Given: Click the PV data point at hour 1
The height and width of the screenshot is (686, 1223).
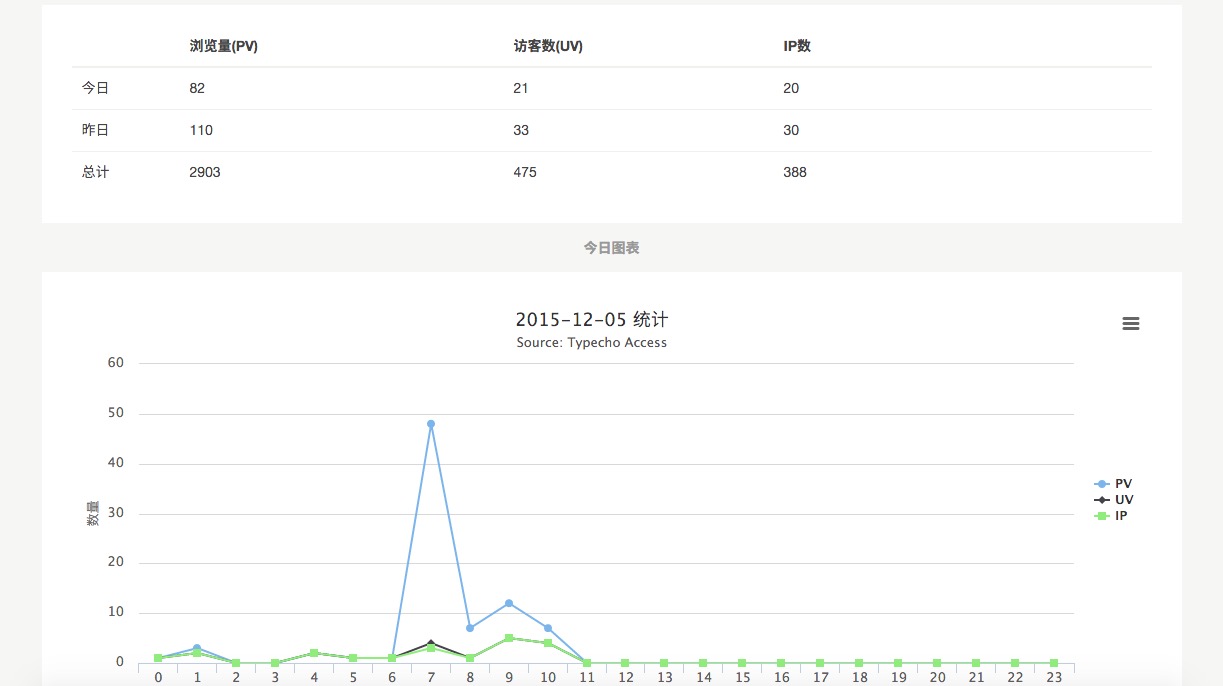Looking at the screenshot, I should pos(197,648).
